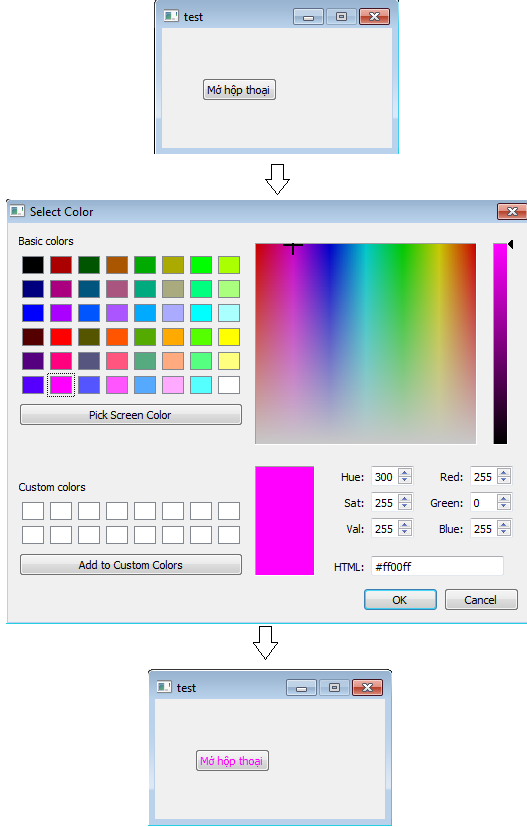The image size is (527, 827).
Task: Decrease the Blue value with down arrow
Action: [x=504, y=532]
